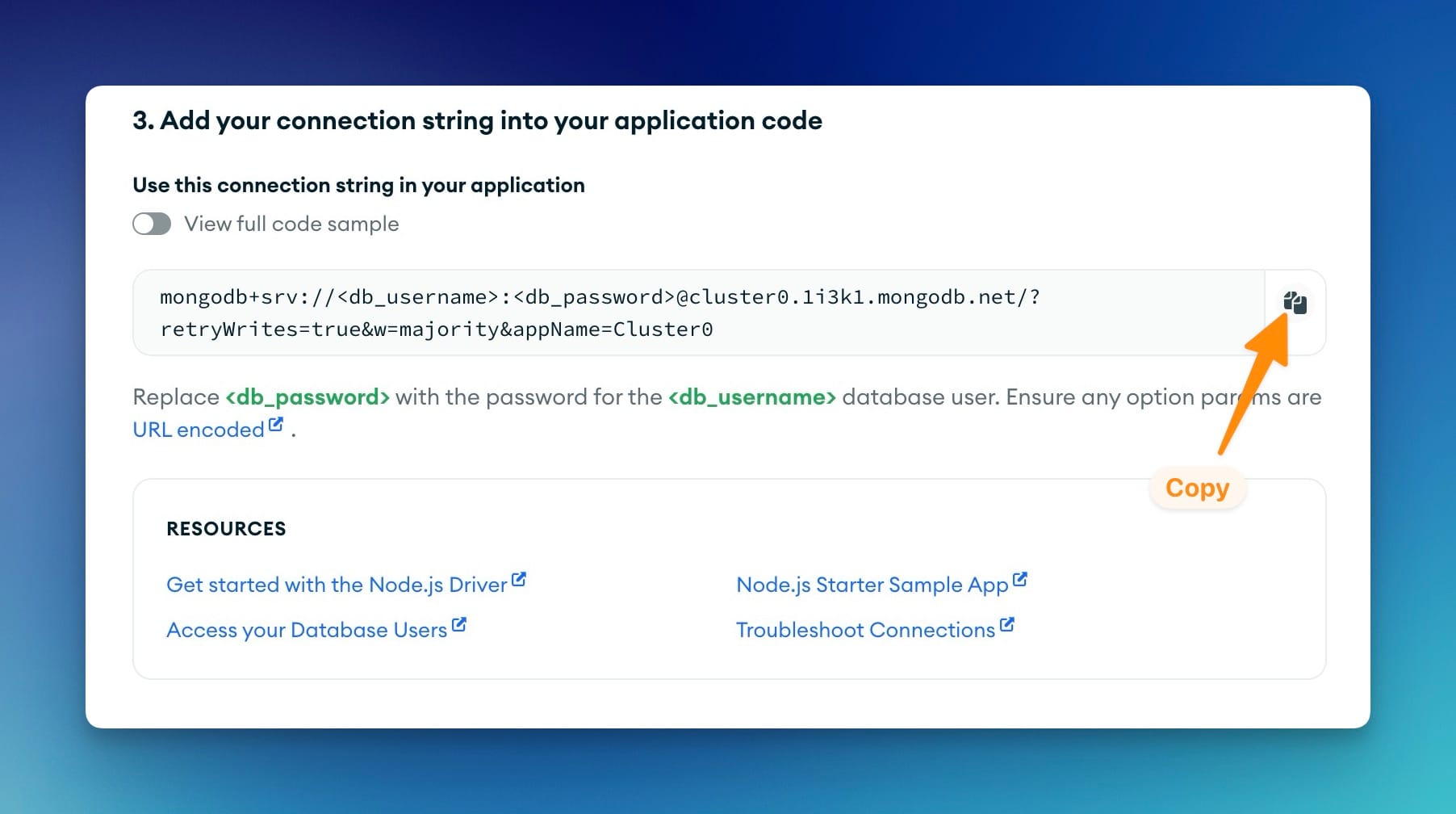Viewport: 1456px width, 814px height.
Task: Enable the View full code sample toggle
Action: click(x=151, y=224)
